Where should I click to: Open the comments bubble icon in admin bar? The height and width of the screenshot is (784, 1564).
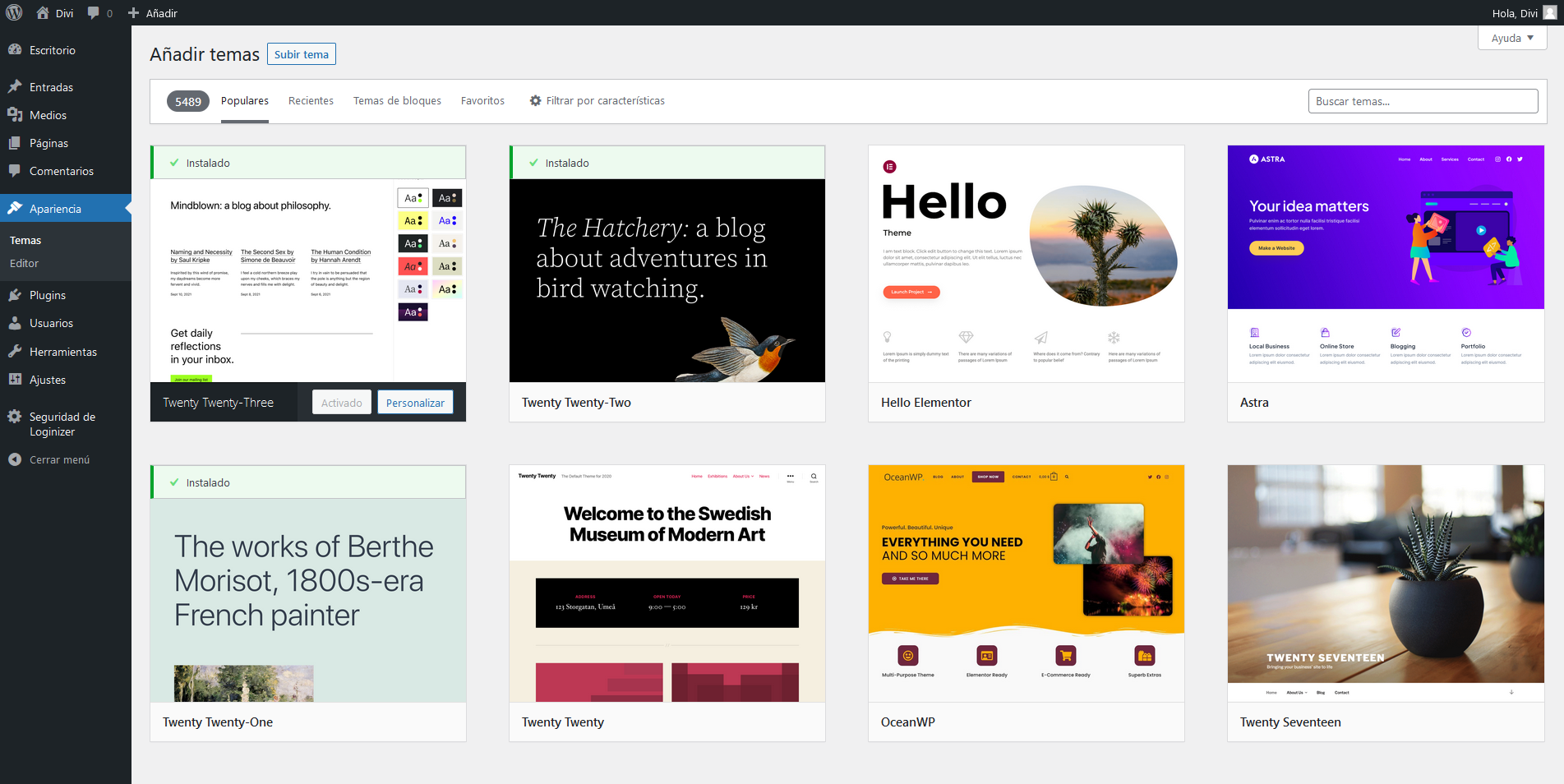coord(93,13)
